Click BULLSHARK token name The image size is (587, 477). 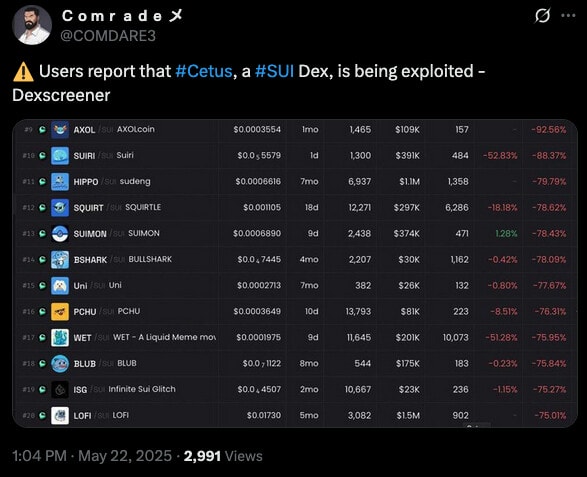150,259
